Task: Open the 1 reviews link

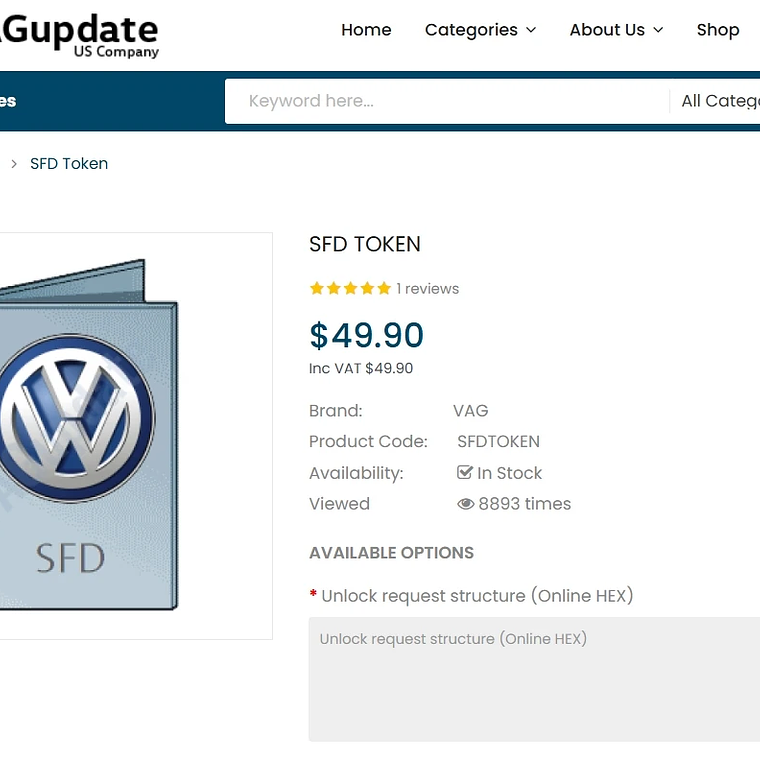Action: 427,289
